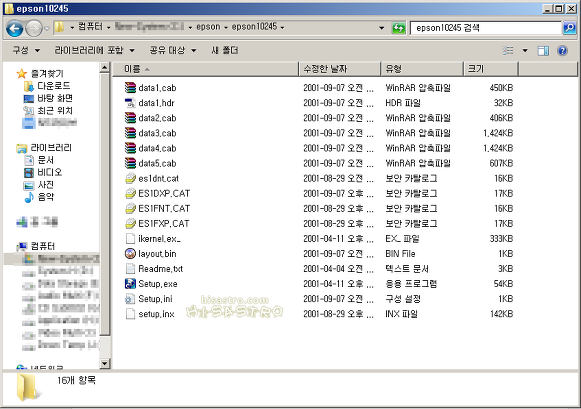Open the 사진 library
This screenshot has height=409, width=581.
46,184
